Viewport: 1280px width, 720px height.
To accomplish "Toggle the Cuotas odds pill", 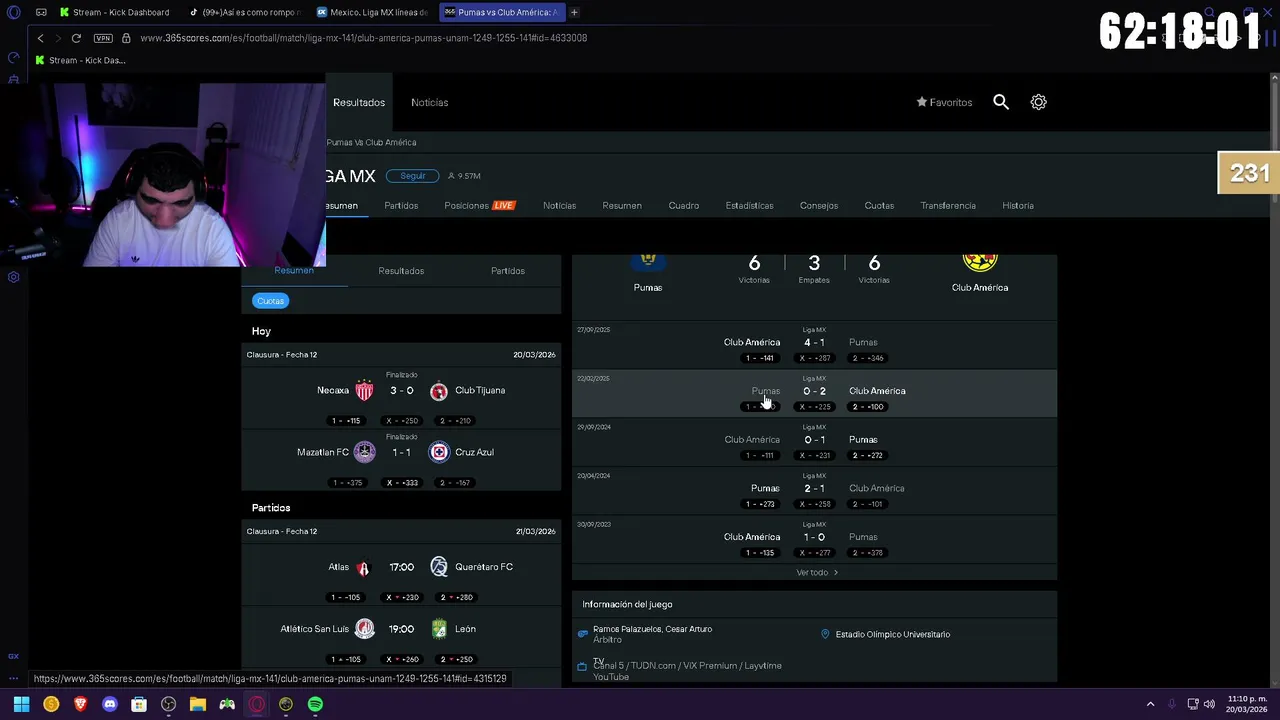I will tap(270, 301).
